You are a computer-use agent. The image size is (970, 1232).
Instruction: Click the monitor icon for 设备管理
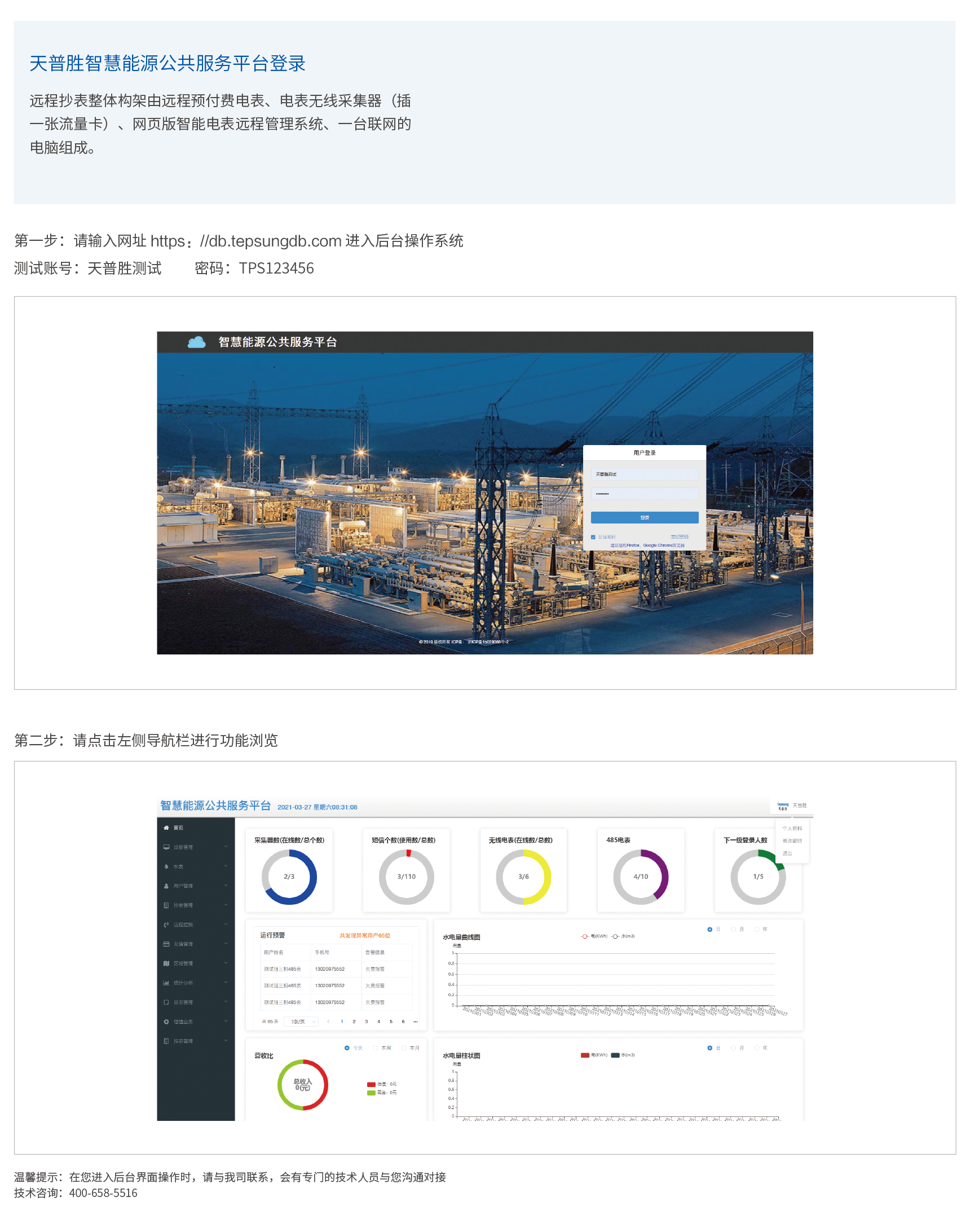coord(166,847)
